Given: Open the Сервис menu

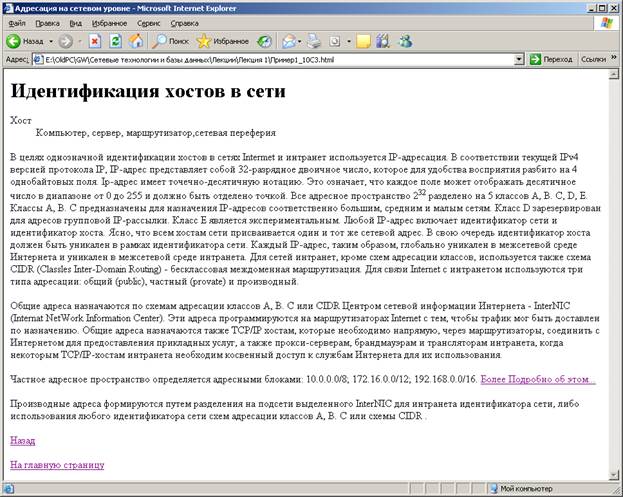Looking at the screenshot, I should 148,23.
